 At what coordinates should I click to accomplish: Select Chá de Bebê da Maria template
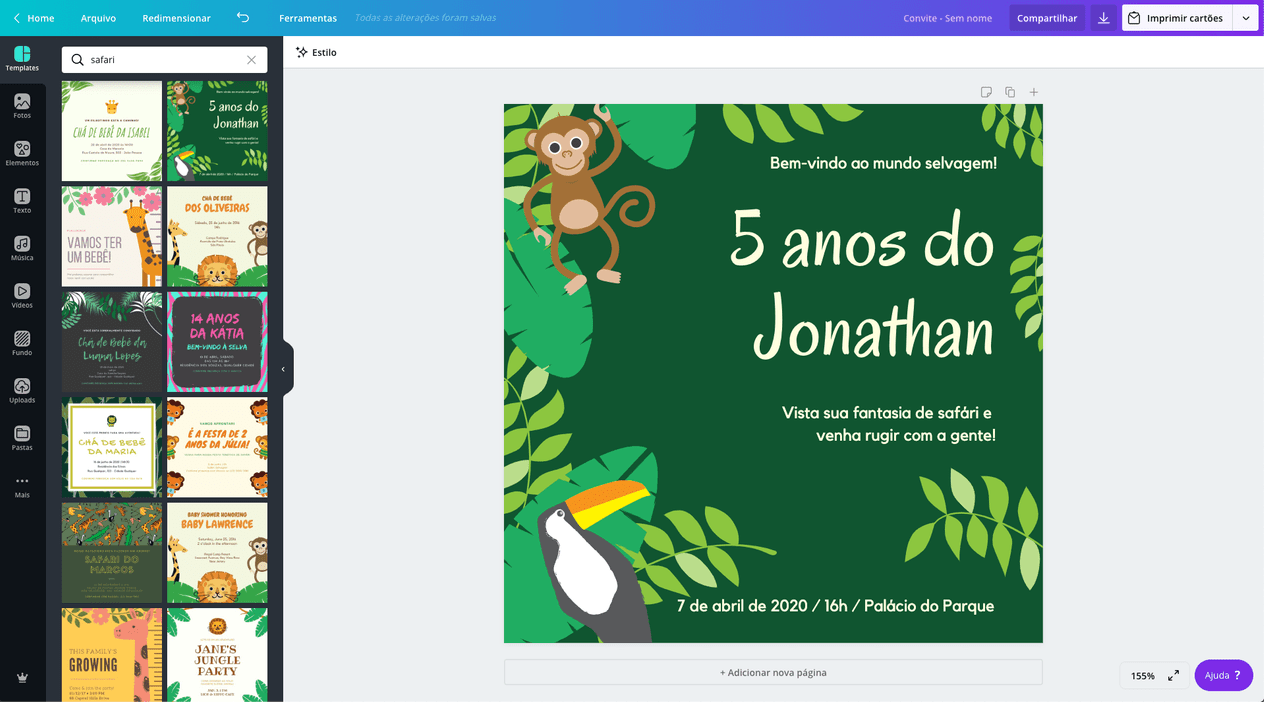112,447
